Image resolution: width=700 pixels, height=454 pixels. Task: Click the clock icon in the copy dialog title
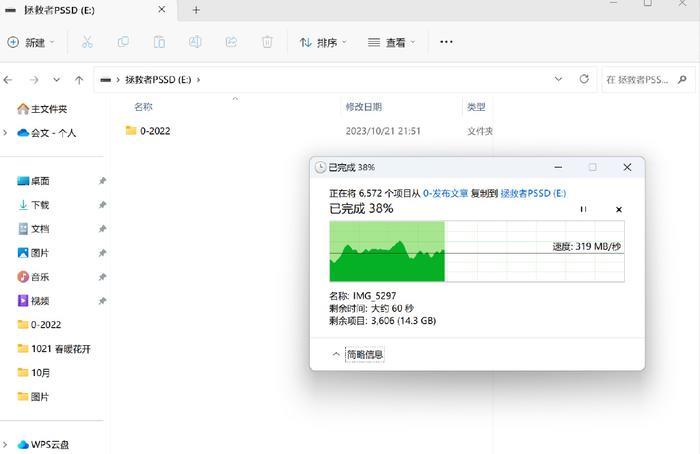pyautogui.click(x=320, y=167)
